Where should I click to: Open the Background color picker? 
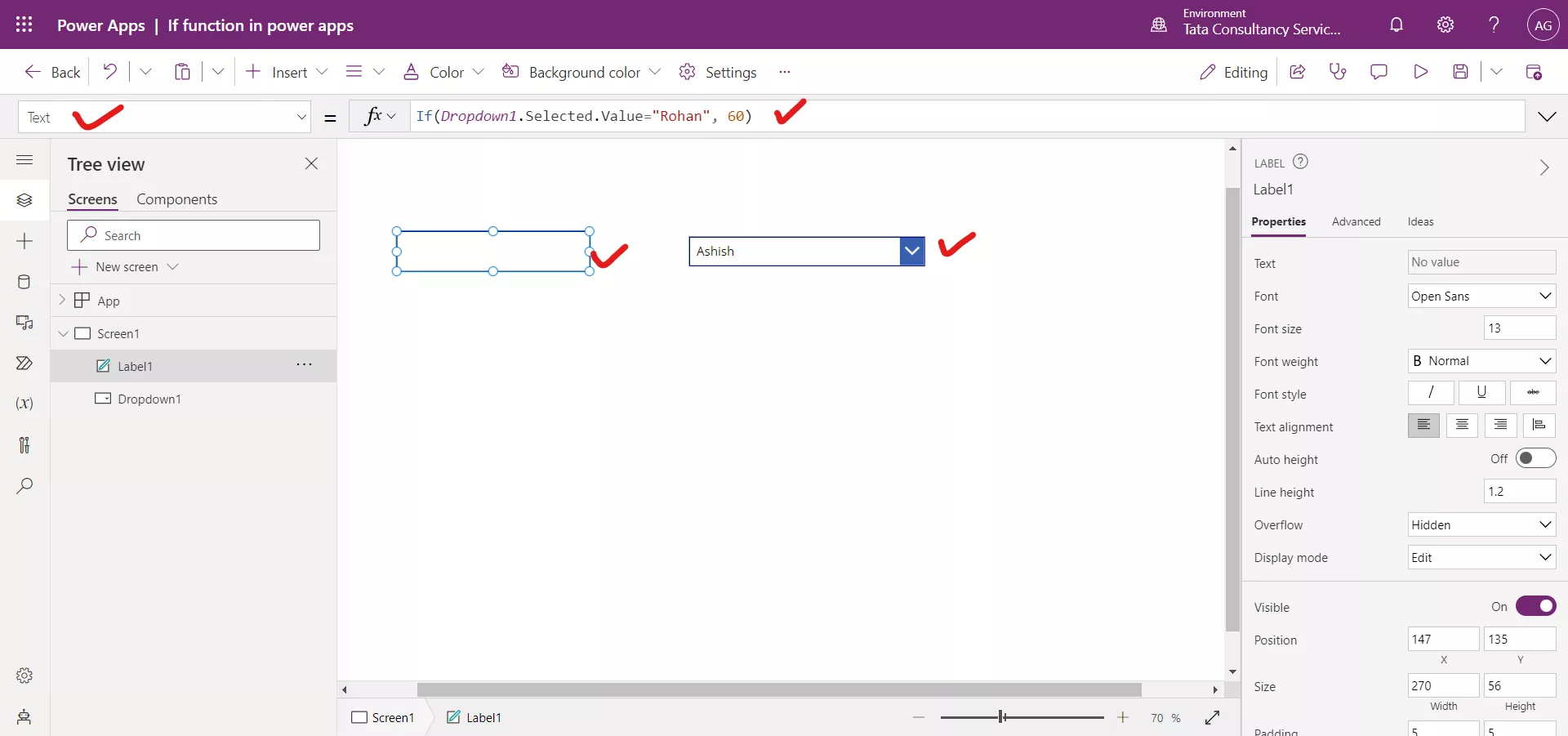click(580, 72)
